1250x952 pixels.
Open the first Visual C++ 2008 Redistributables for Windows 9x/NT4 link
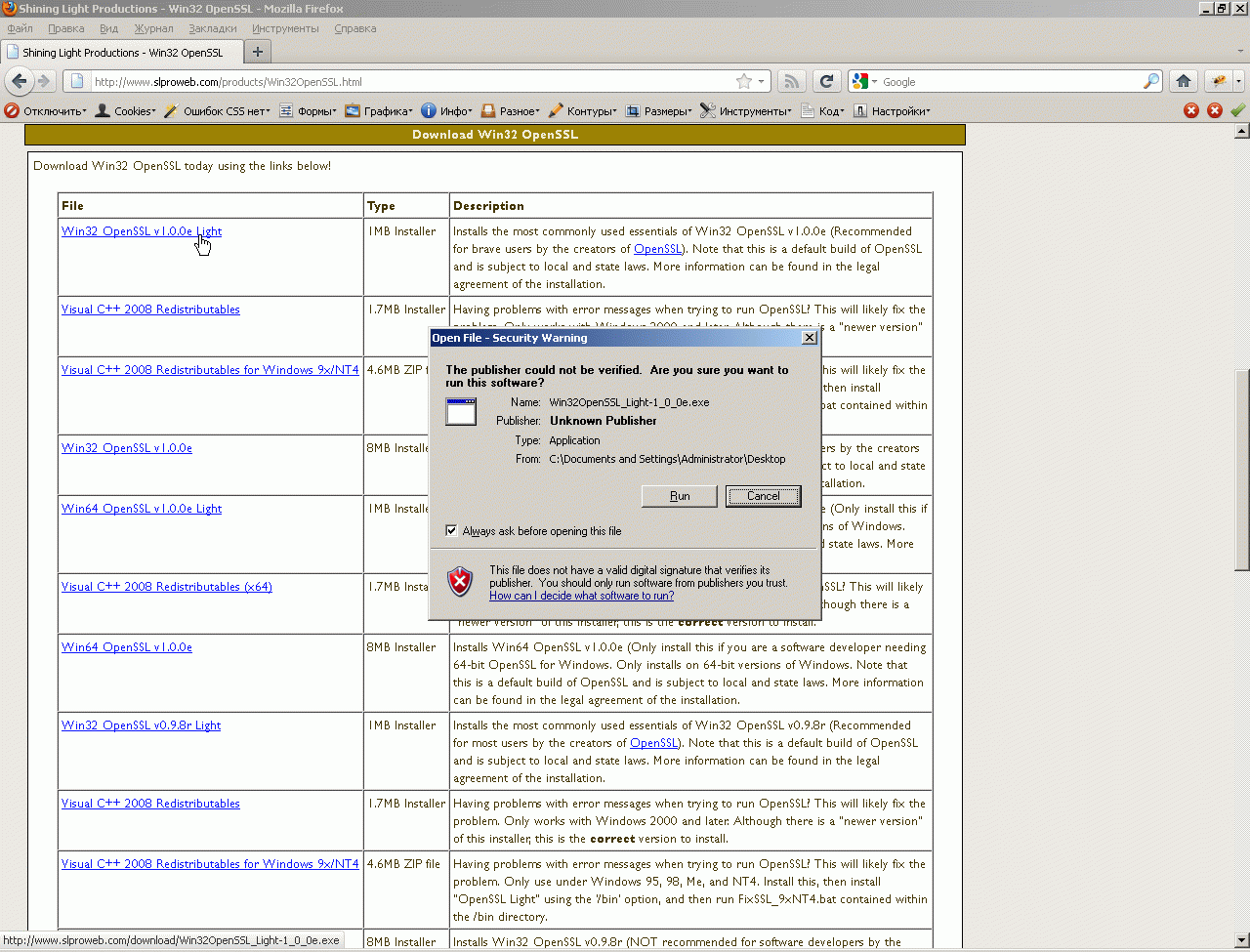point(210,370)
